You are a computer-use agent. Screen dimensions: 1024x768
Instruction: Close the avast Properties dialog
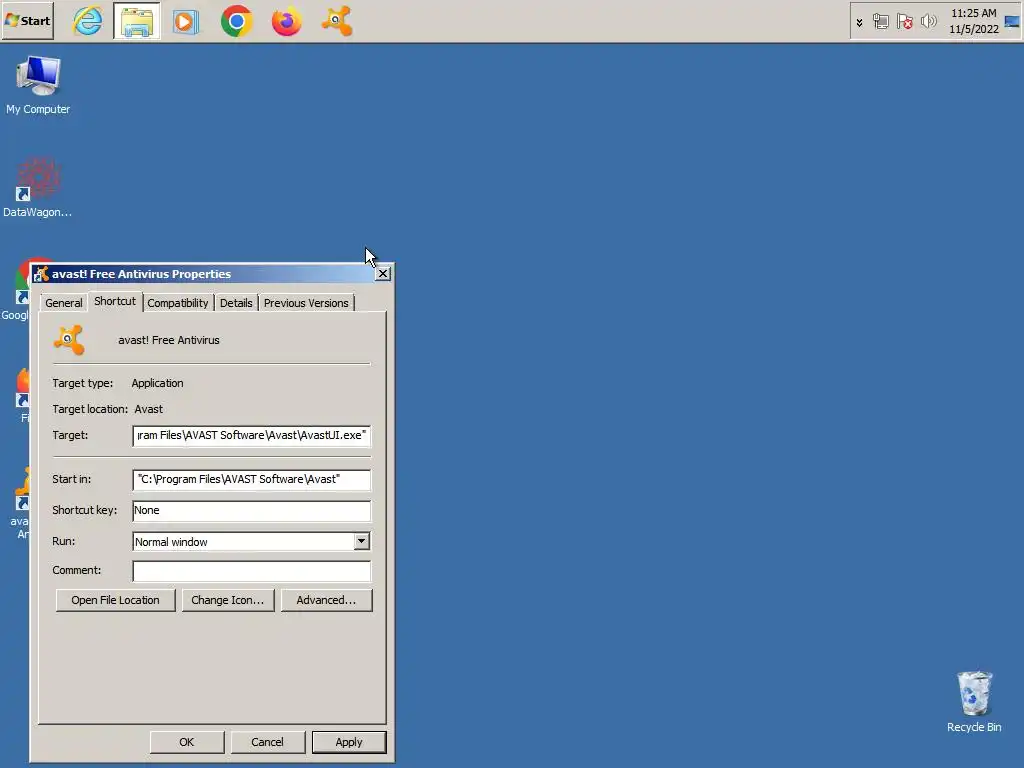coord(383,274)
